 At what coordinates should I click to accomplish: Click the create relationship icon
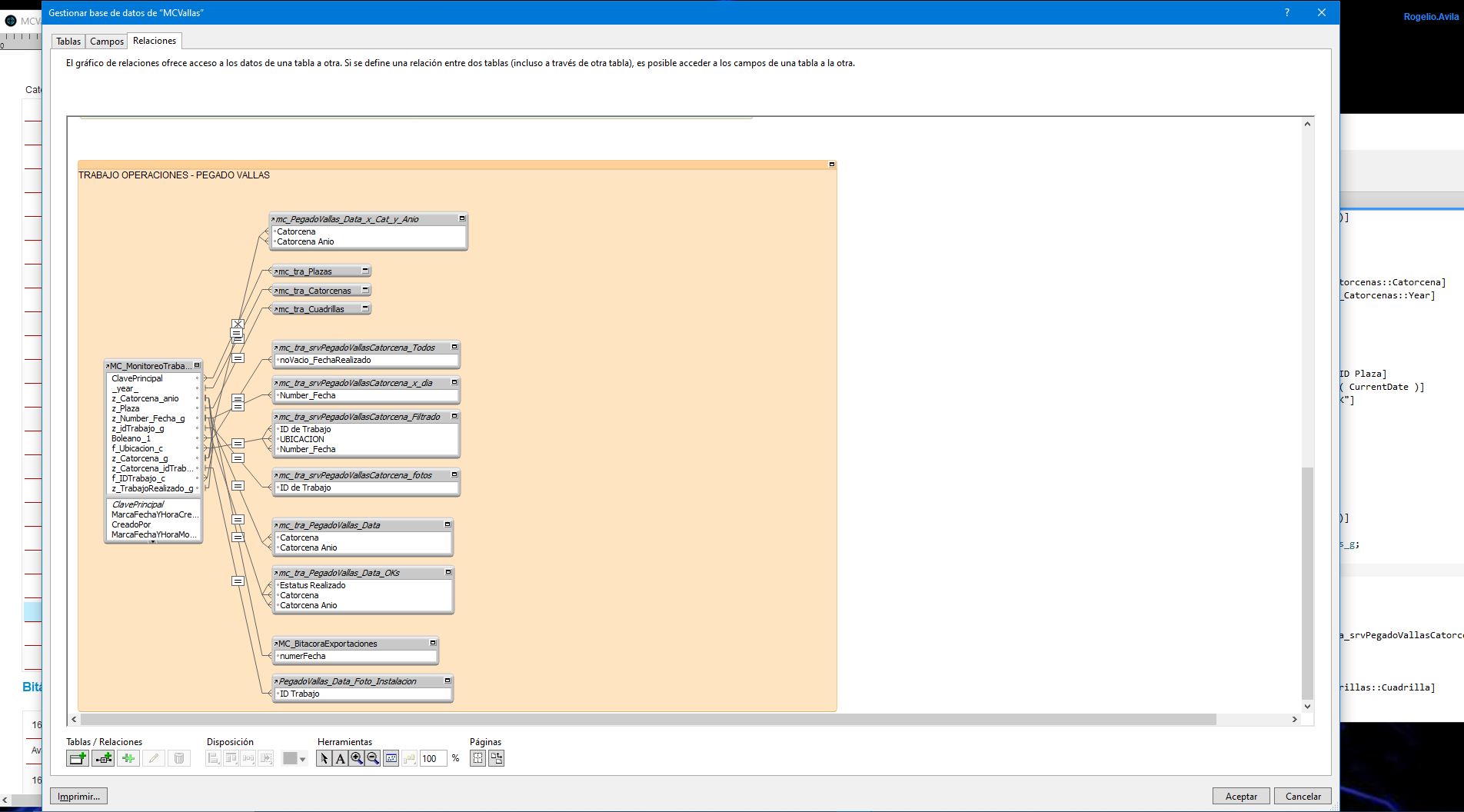click(103, 758)
